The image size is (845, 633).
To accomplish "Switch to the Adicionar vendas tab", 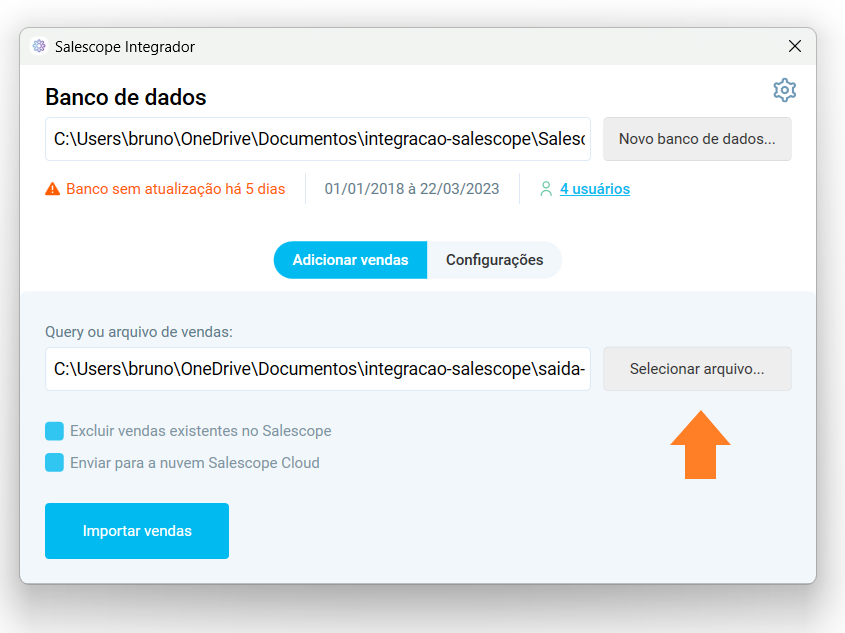I will tap(350, 260).
